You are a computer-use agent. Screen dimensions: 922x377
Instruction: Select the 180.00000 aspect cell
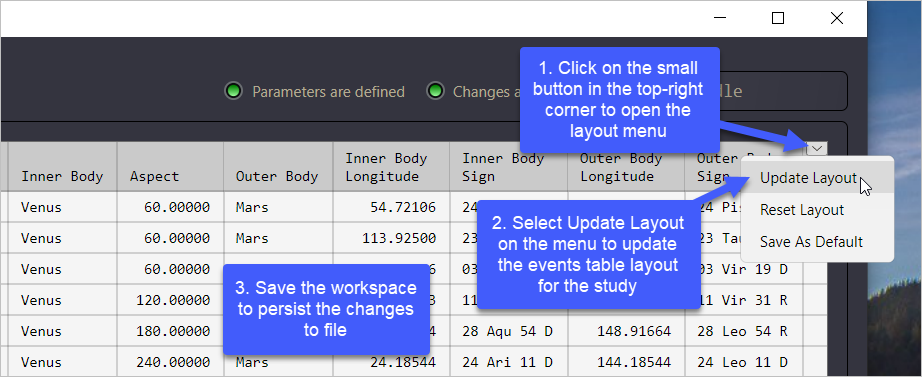tap(170, 331)
